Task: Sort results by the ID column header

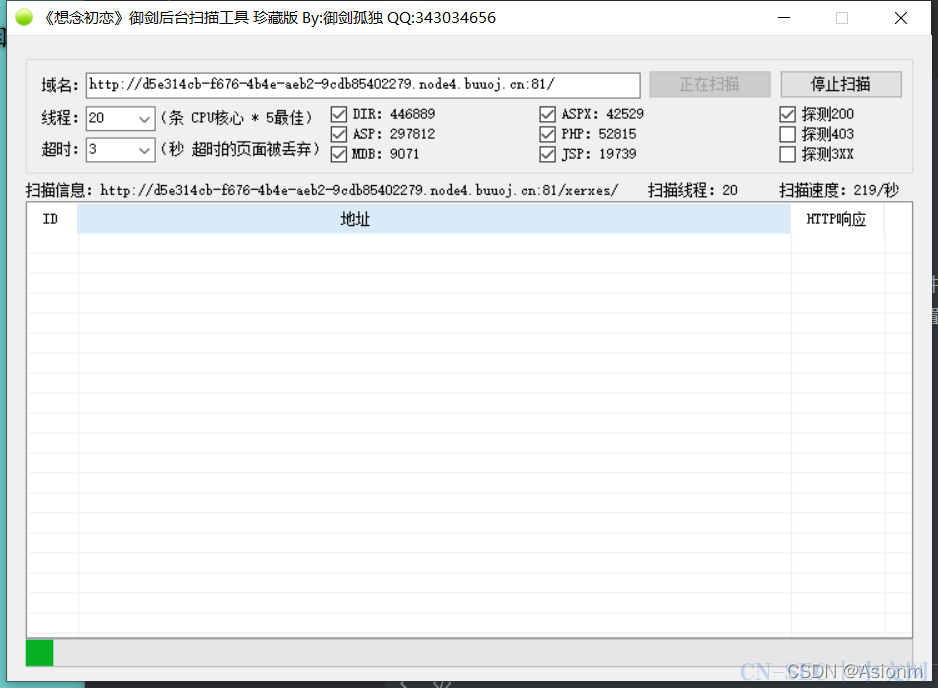Action: [51, 220]
